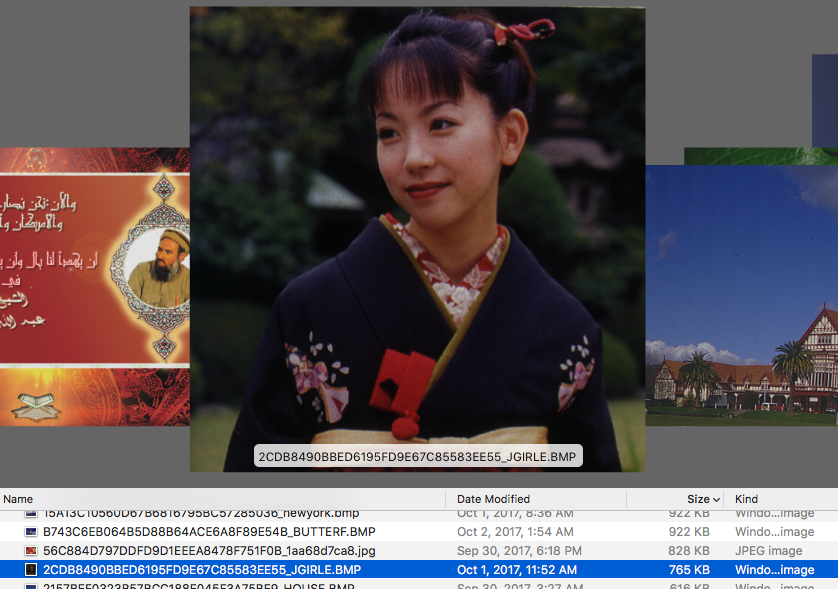
Task: Click the BUTTERF.BMP file icon
Action: [31, 532]
